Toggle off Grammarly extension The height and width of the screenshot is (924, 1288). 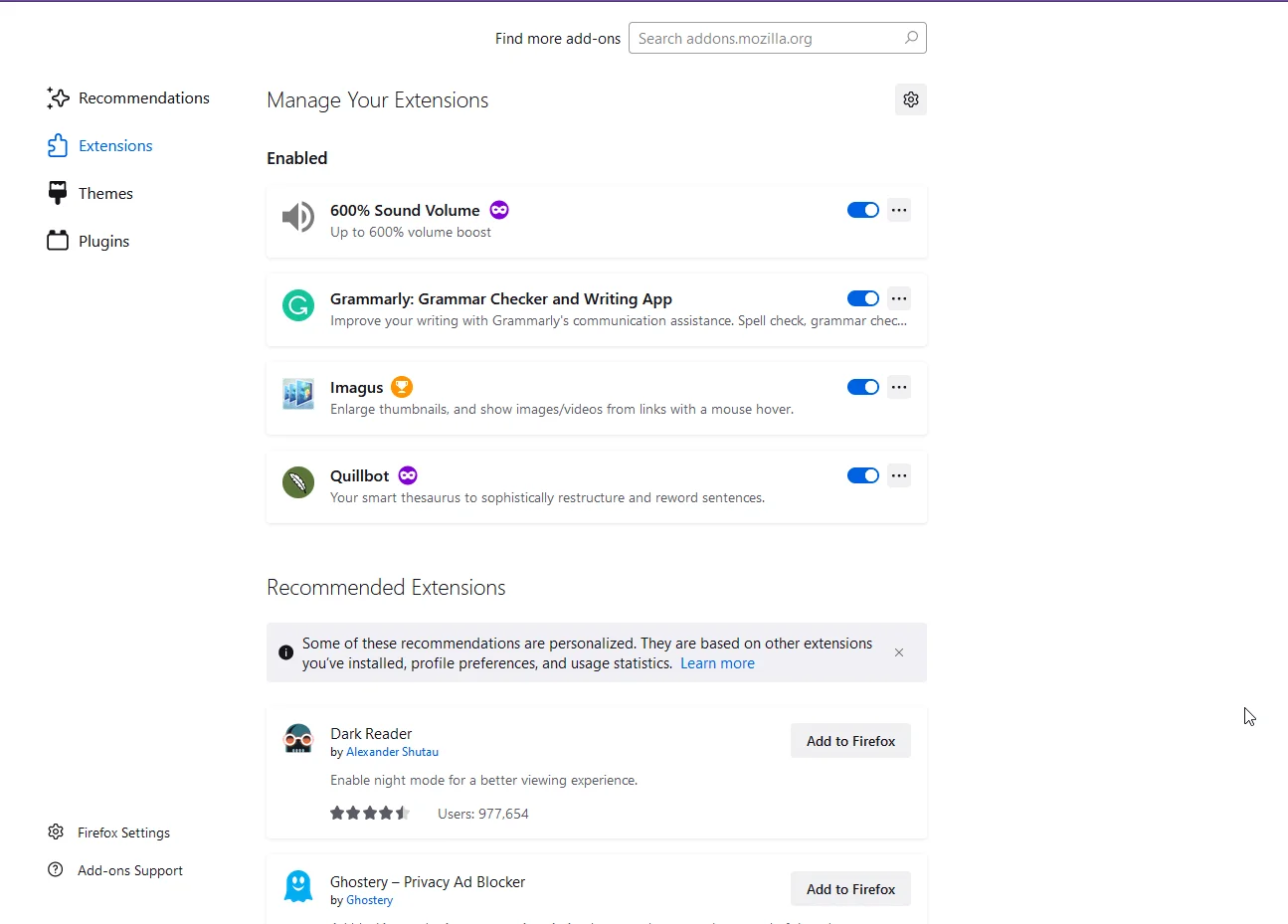[x=863, y=298]
